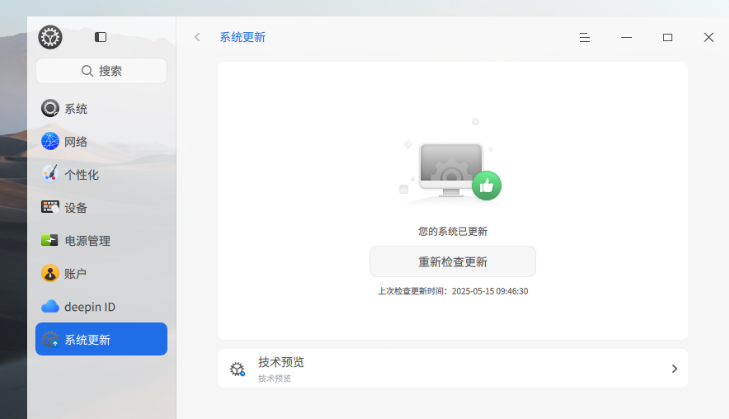Close the Control Center window

pyautogui.click(x=709, y=37)
